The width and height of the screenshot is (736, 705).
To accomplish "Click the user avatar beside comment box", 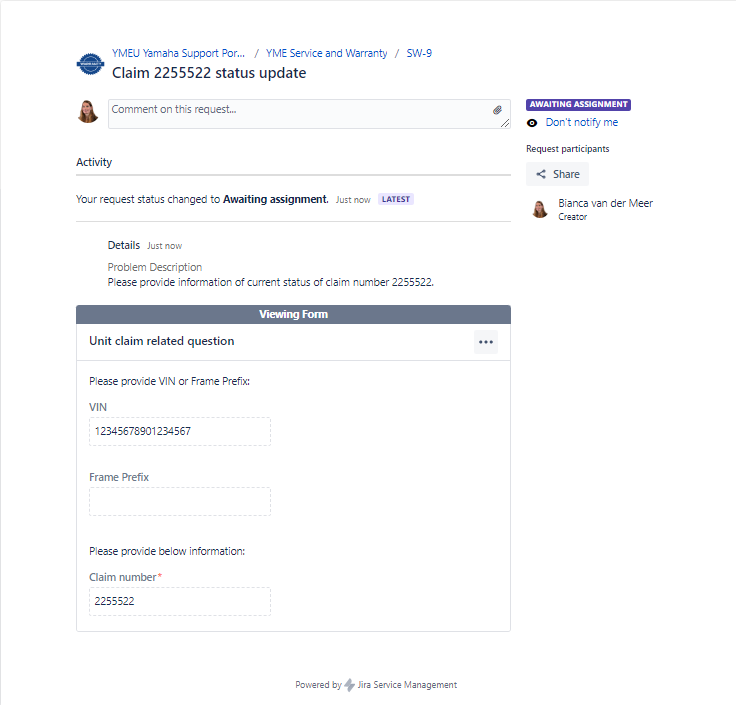I will (x=88, y=112).
